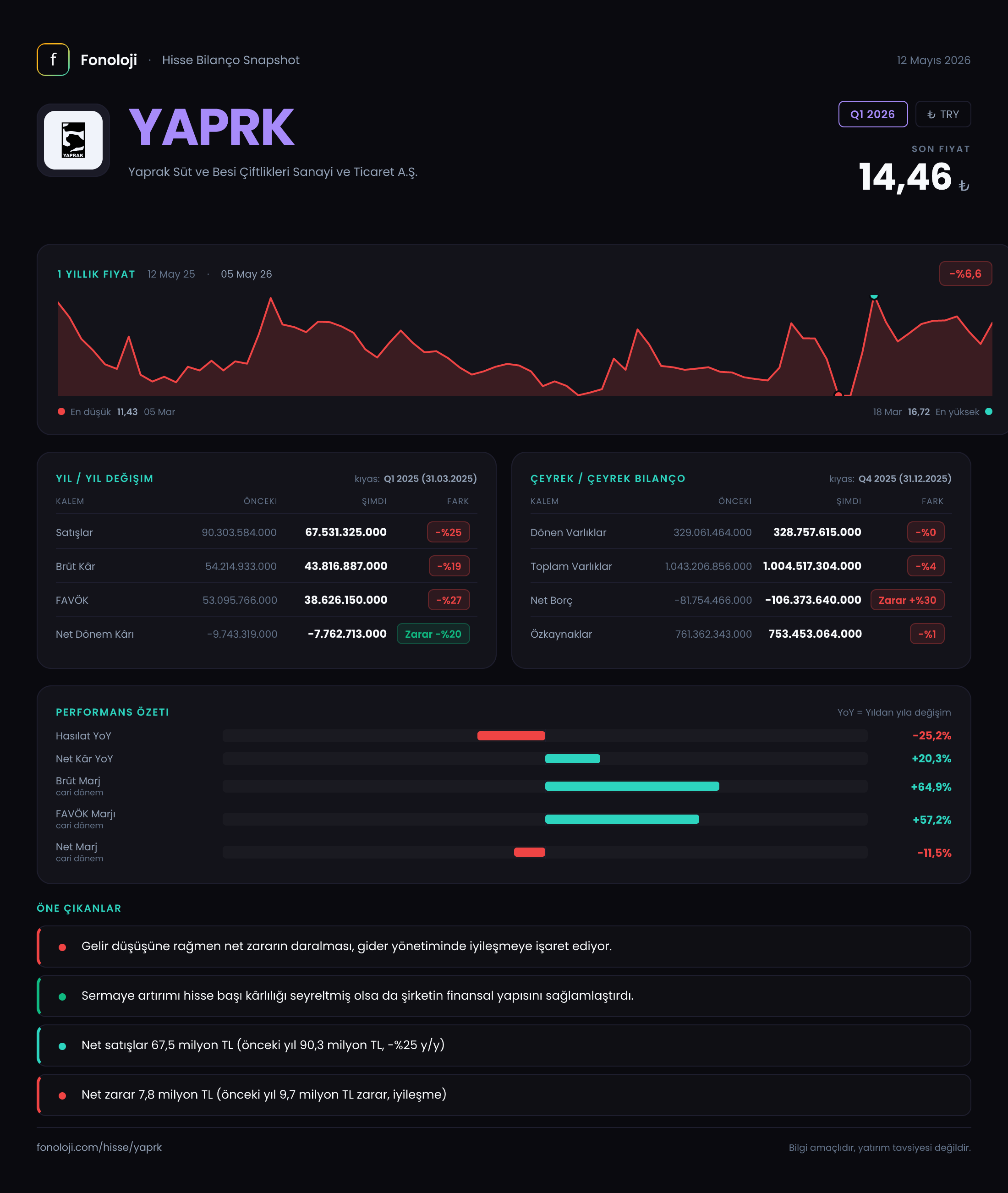Click the 328.757.615.000 current assets value
This screenshot has width=1008, height=1193.
817,532
